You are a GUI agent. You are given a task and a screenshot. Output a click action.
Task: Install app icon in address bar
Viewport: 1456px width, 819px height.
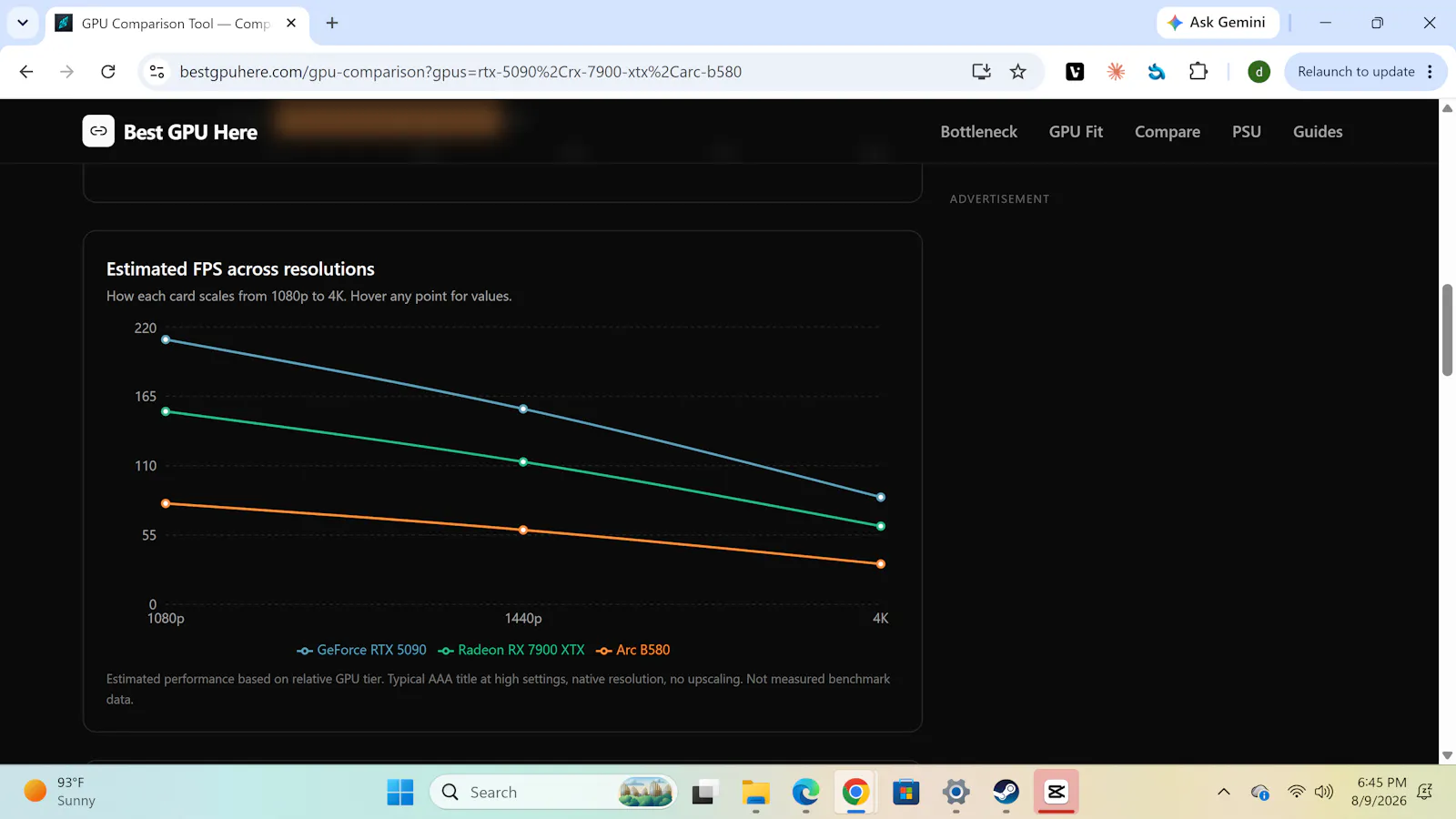981,72
